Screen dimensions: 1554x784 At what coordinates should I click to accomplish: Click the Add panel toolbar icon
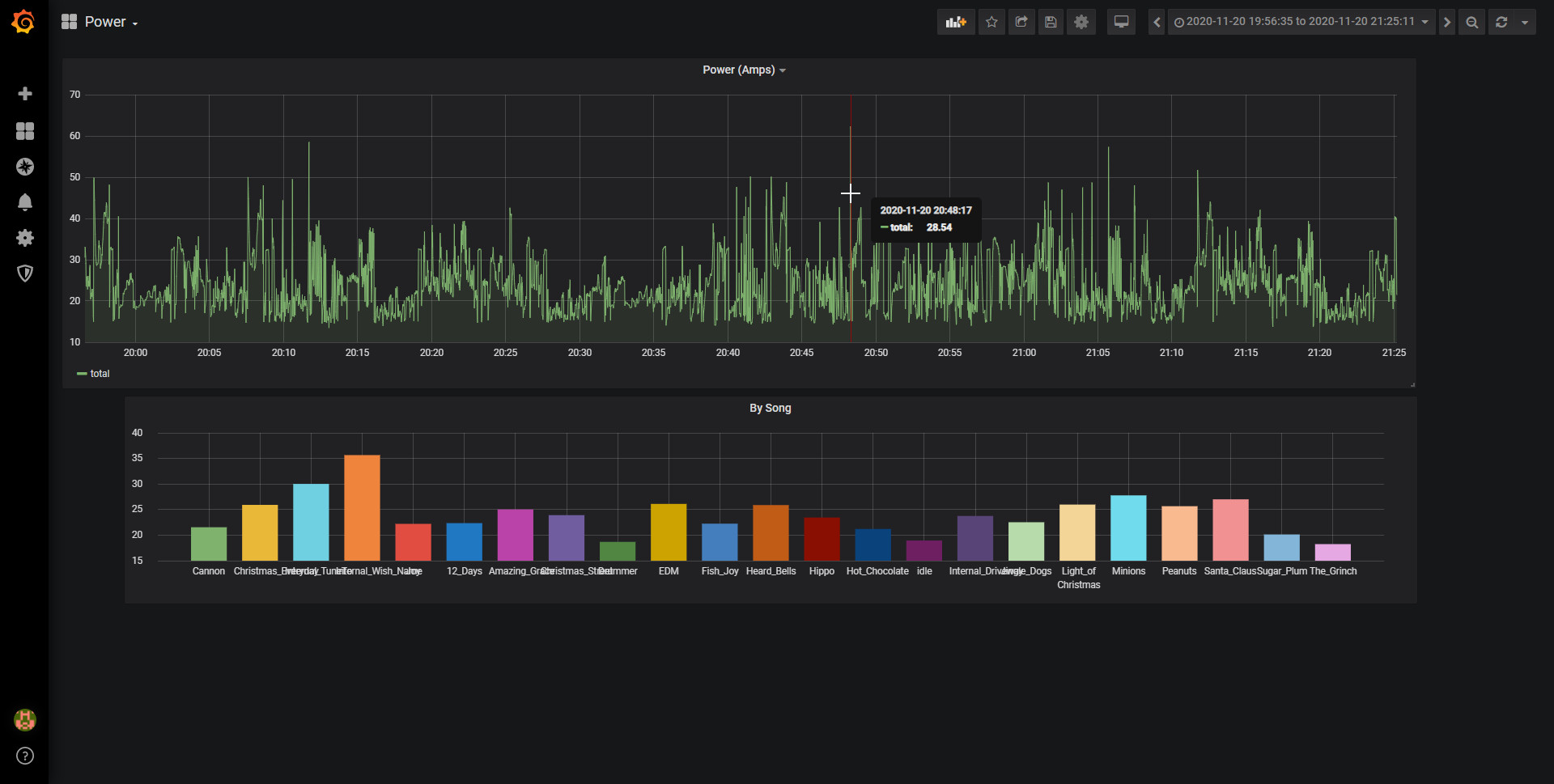pyautogui.click(x=956, y=22)
